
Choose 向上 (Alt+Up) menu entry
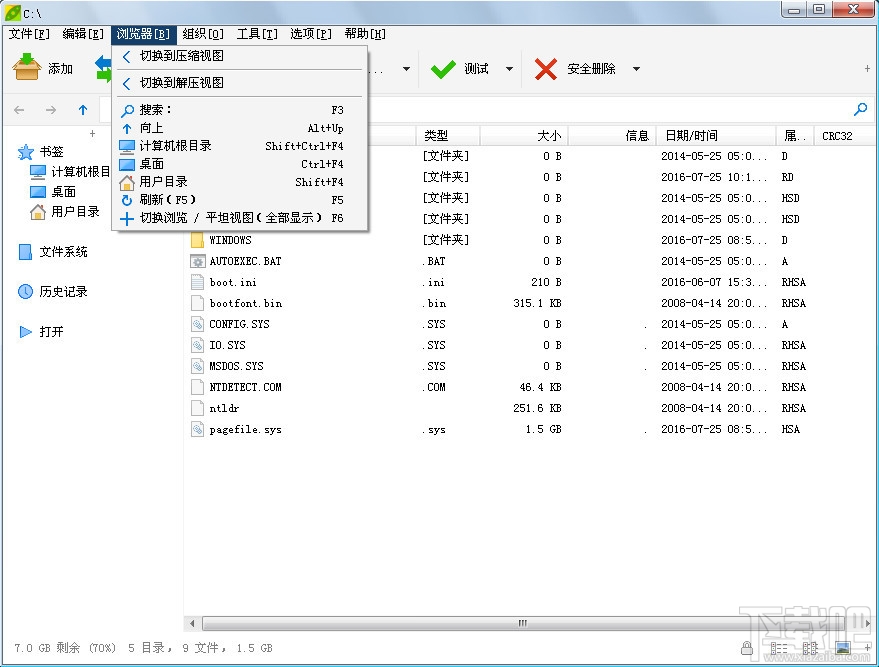[x=240, y=128]
